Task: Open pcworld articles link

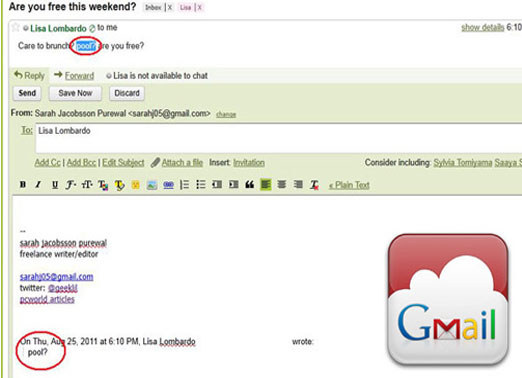Action: point(47,299)
